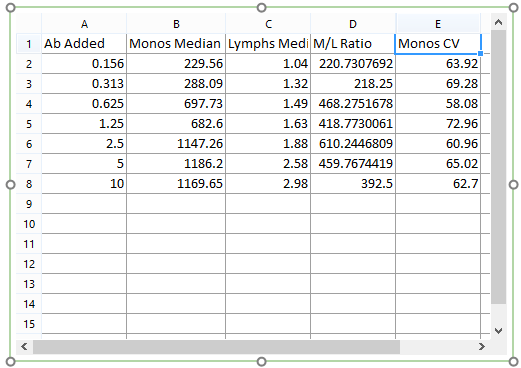Click the horizontal scrollbar right arrow
521x368 pixels.
(482, 347)
